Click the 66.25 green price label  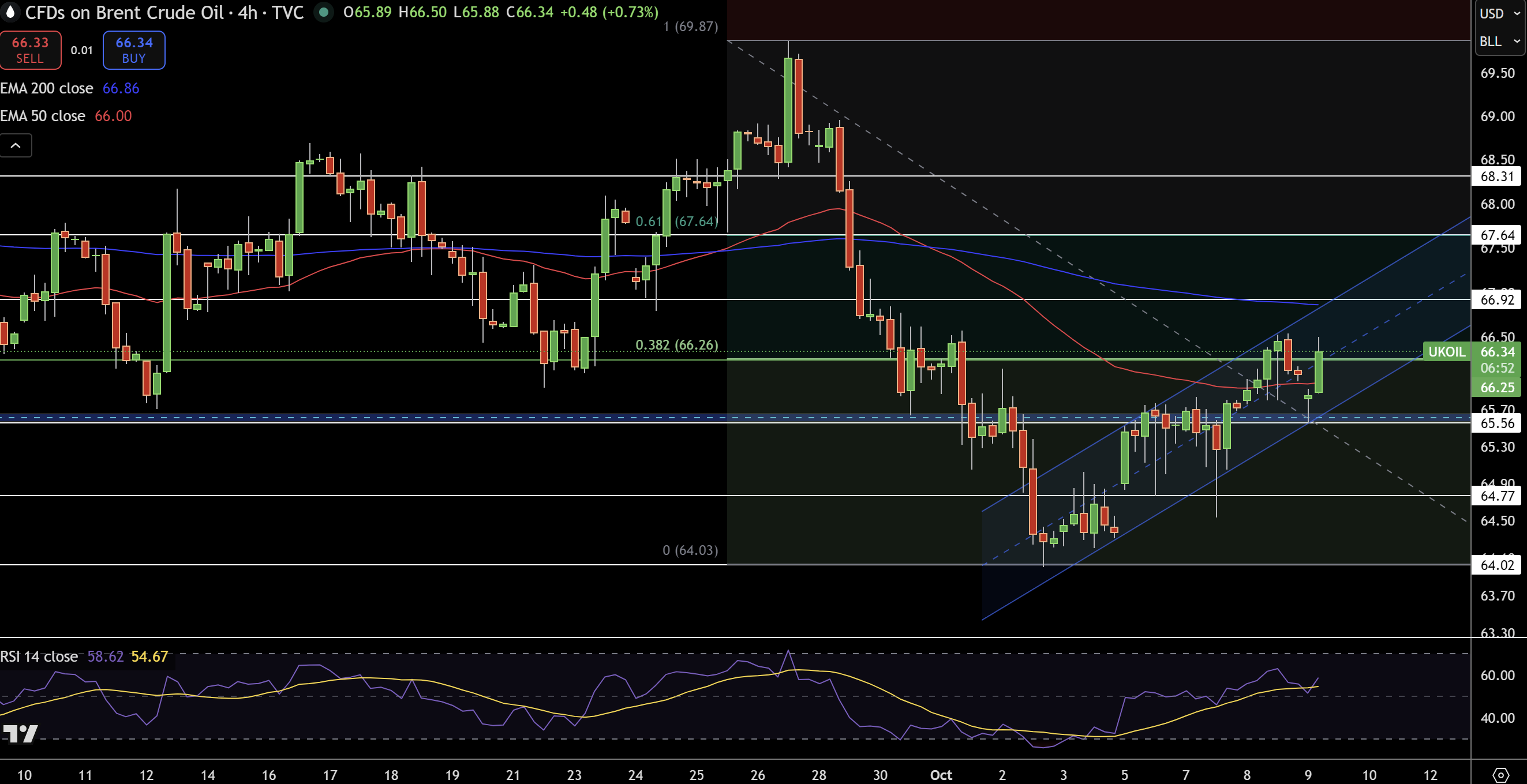[x=1497, y=388]
